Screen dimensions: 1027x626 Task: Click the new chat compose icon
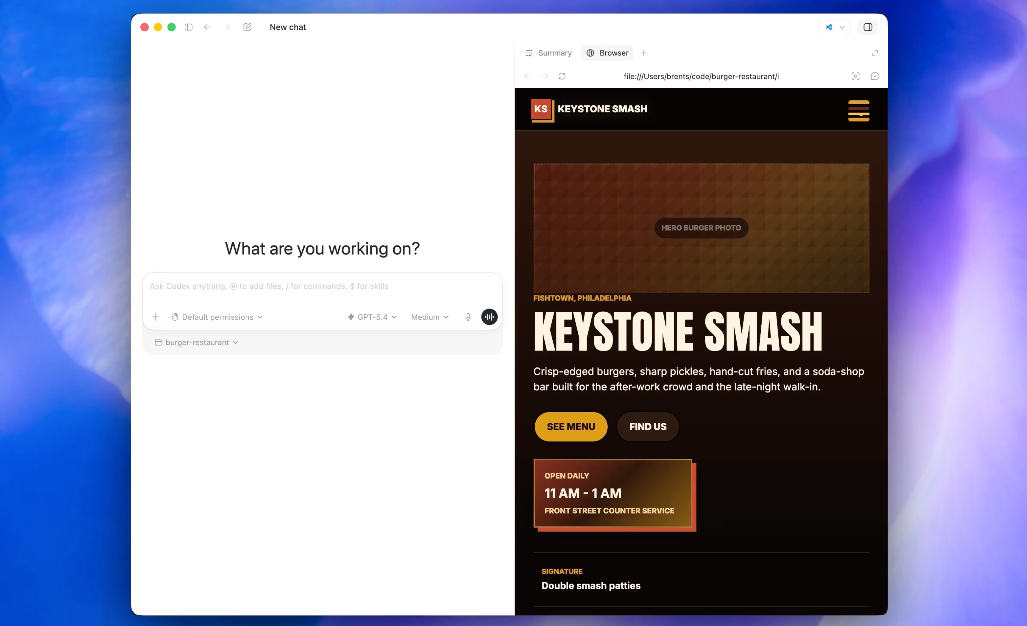[x=247, y=27]
